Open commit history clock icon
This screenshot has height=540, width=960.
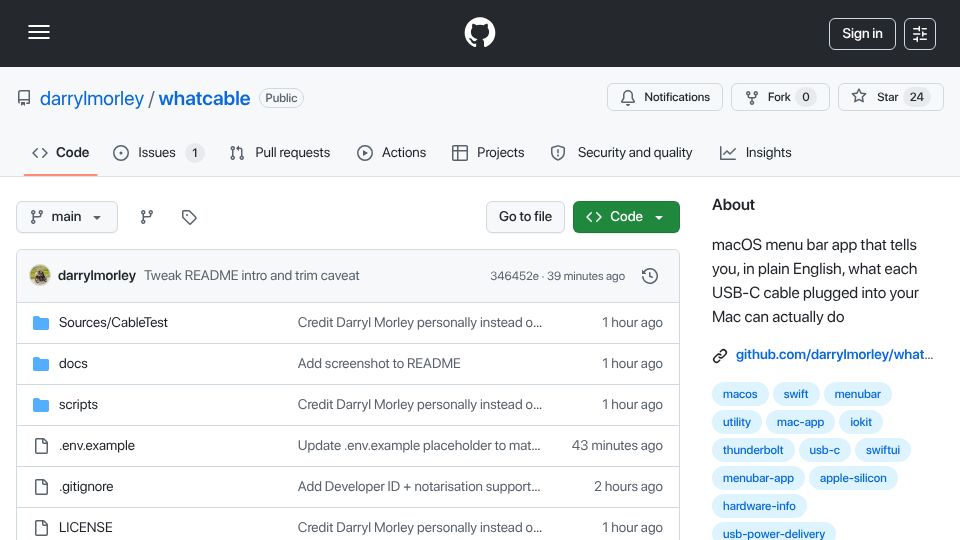click(650, 276)
